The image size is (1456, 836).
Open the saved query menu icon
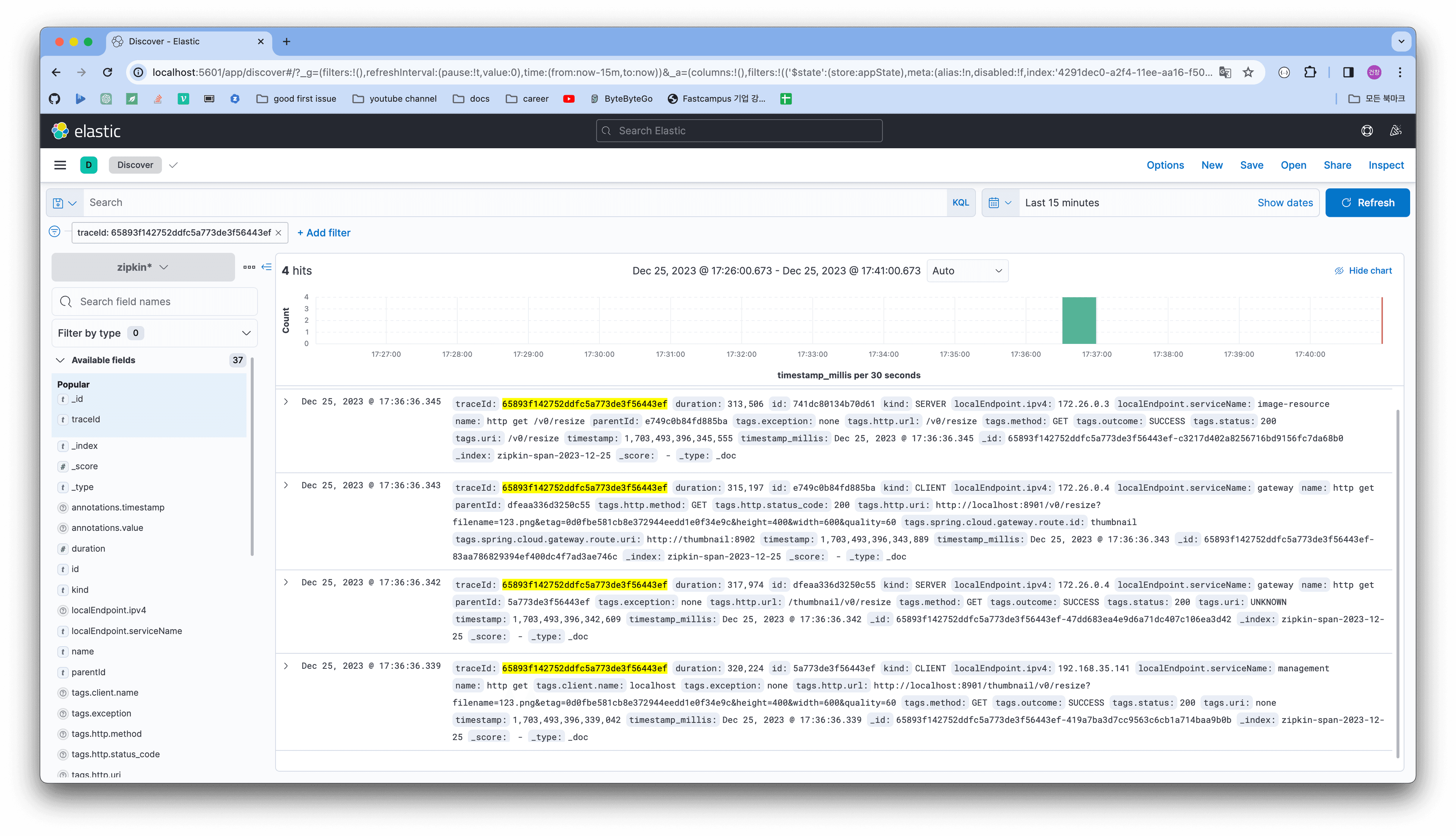click(x=64, y=203)
